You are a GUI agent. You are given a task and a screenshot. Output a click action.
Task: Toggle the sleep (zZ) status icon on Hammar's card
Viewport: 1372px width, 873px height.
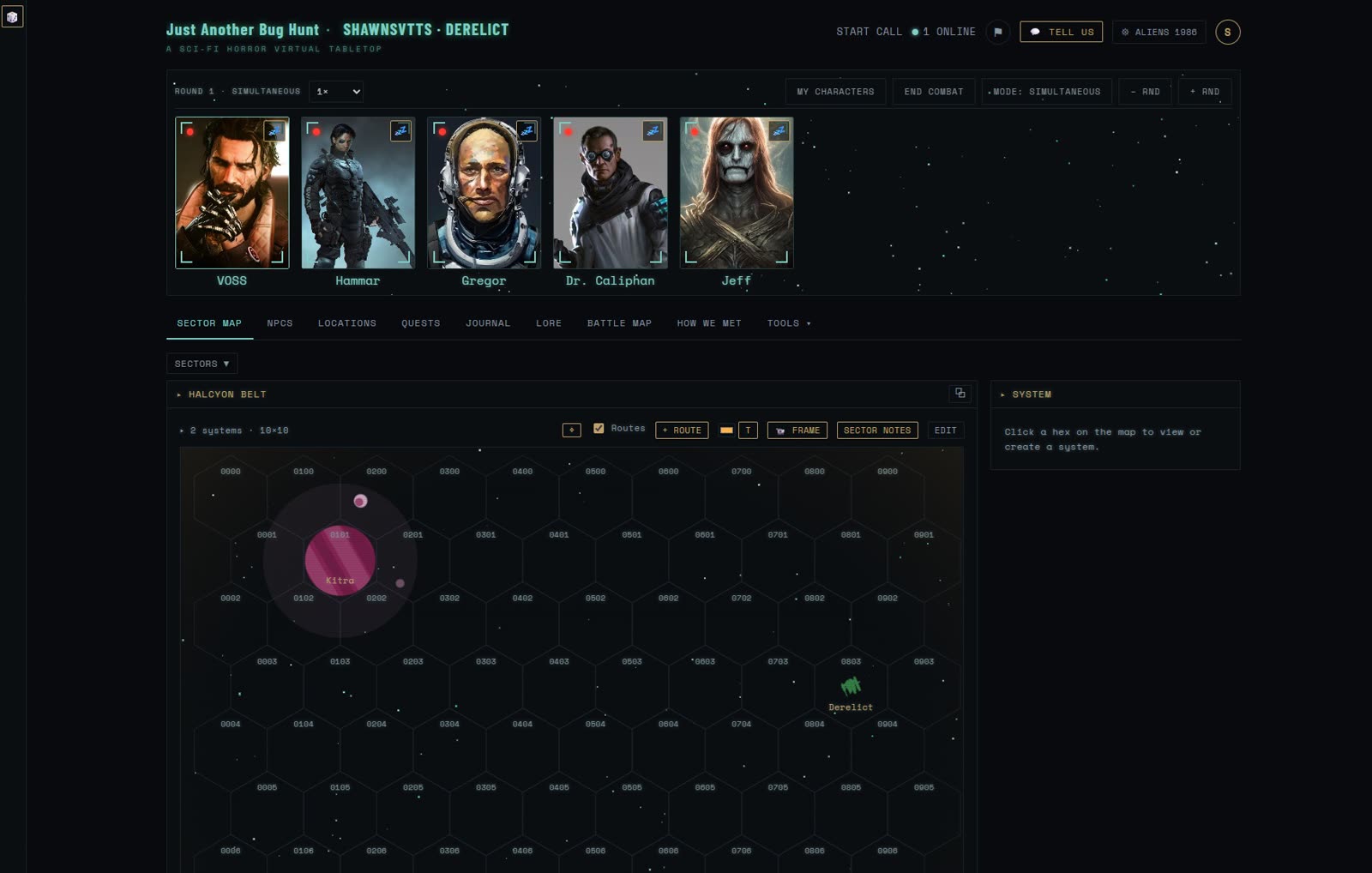400,130
